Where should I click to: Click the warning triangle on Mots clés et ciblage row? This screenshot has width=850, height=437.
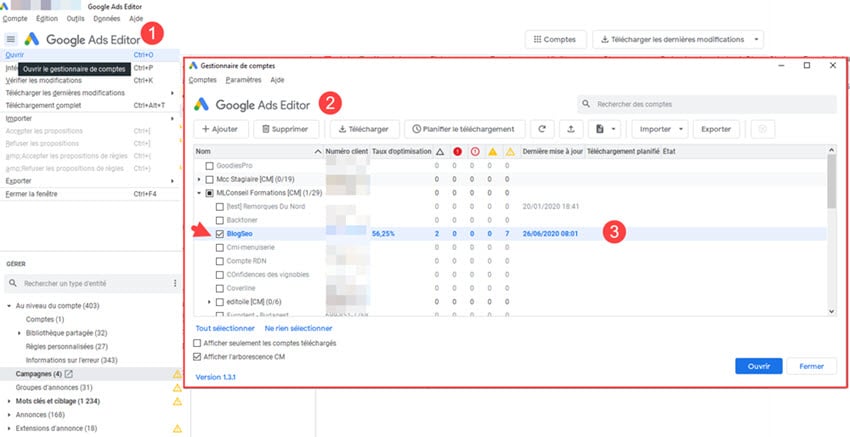[177, 401]
